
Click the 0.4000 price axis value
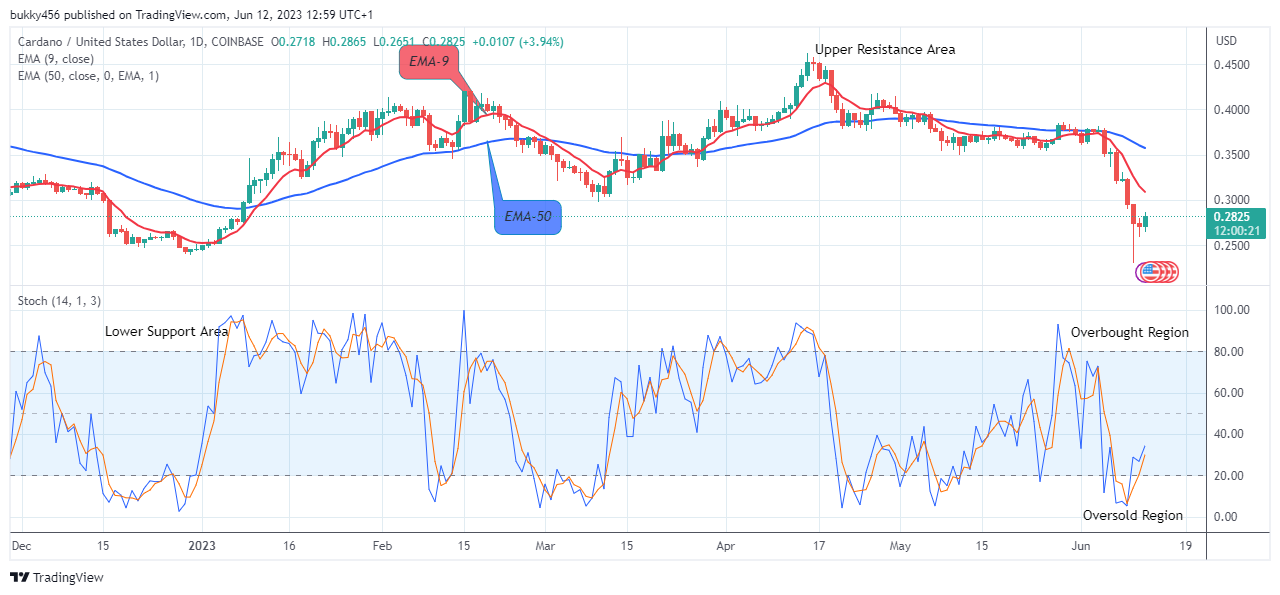coord(1231,110)
